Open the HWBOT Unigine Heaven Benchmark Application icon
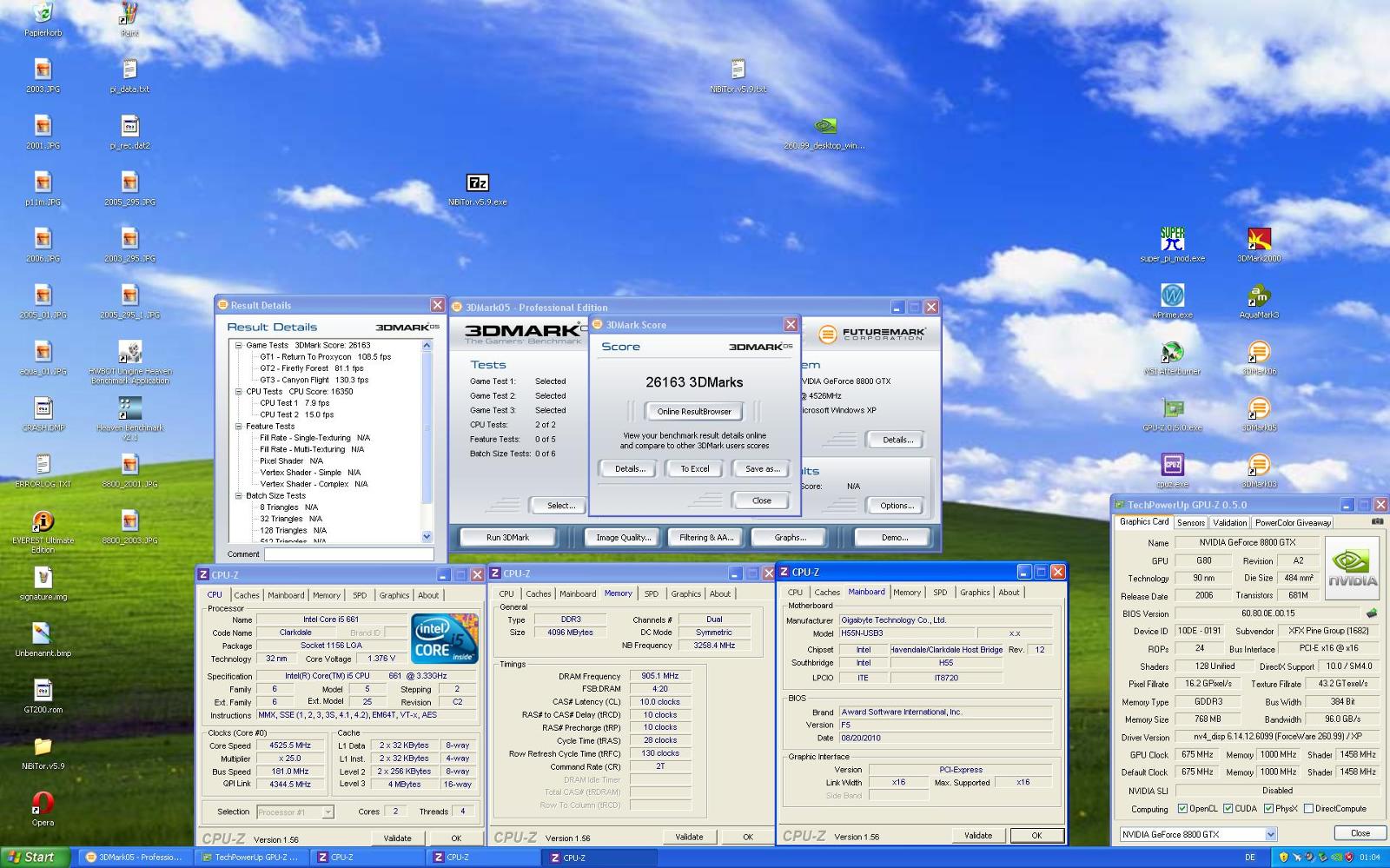 coord(129,362)
